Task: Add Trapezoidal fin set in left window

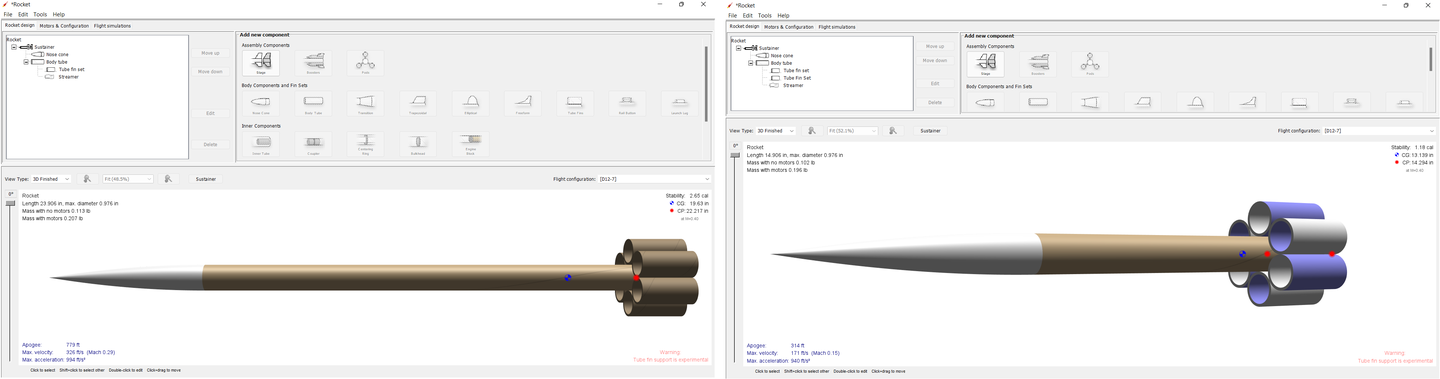Action: point(418,103)
